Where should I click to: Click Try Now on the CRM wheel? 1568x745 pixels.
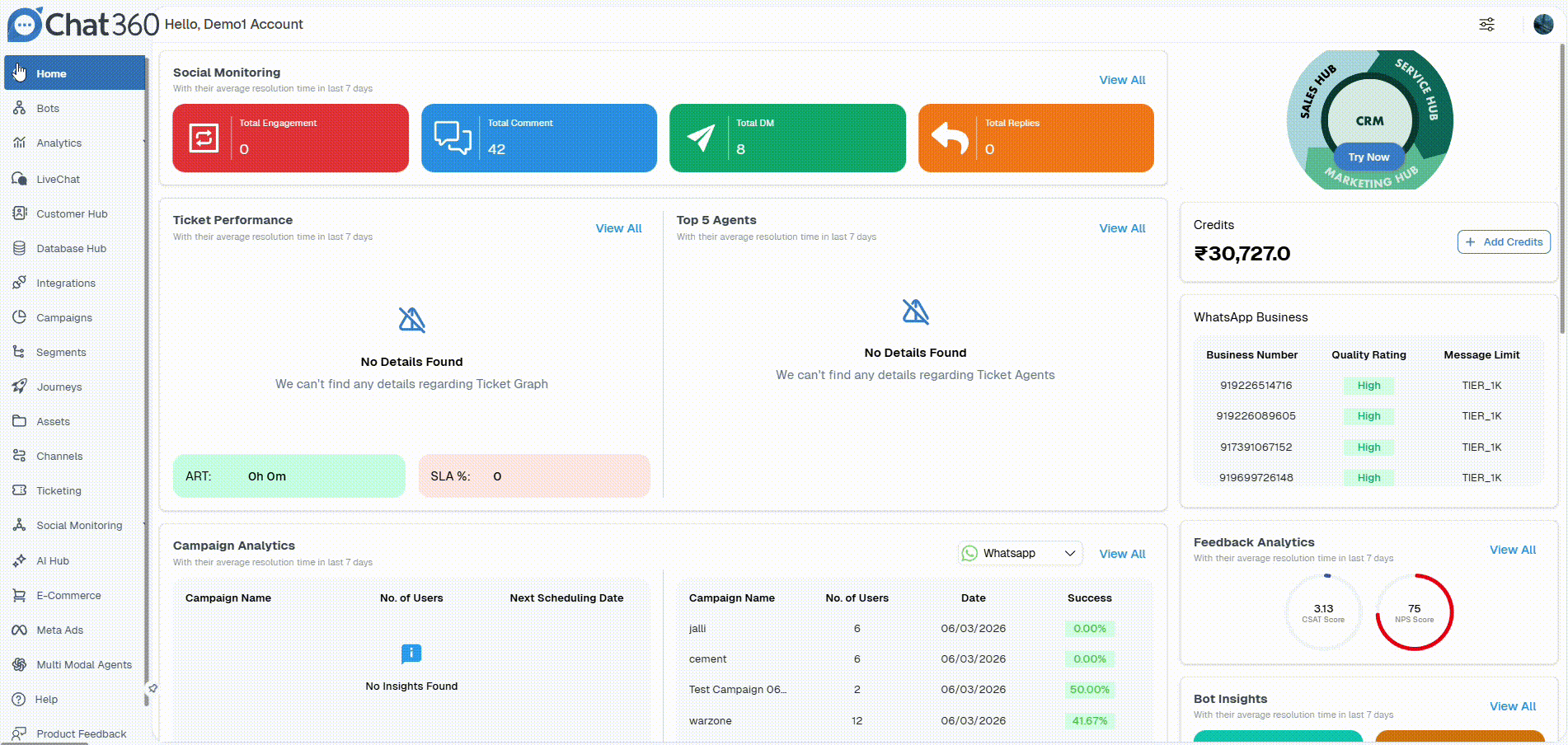click(1368, 157)
